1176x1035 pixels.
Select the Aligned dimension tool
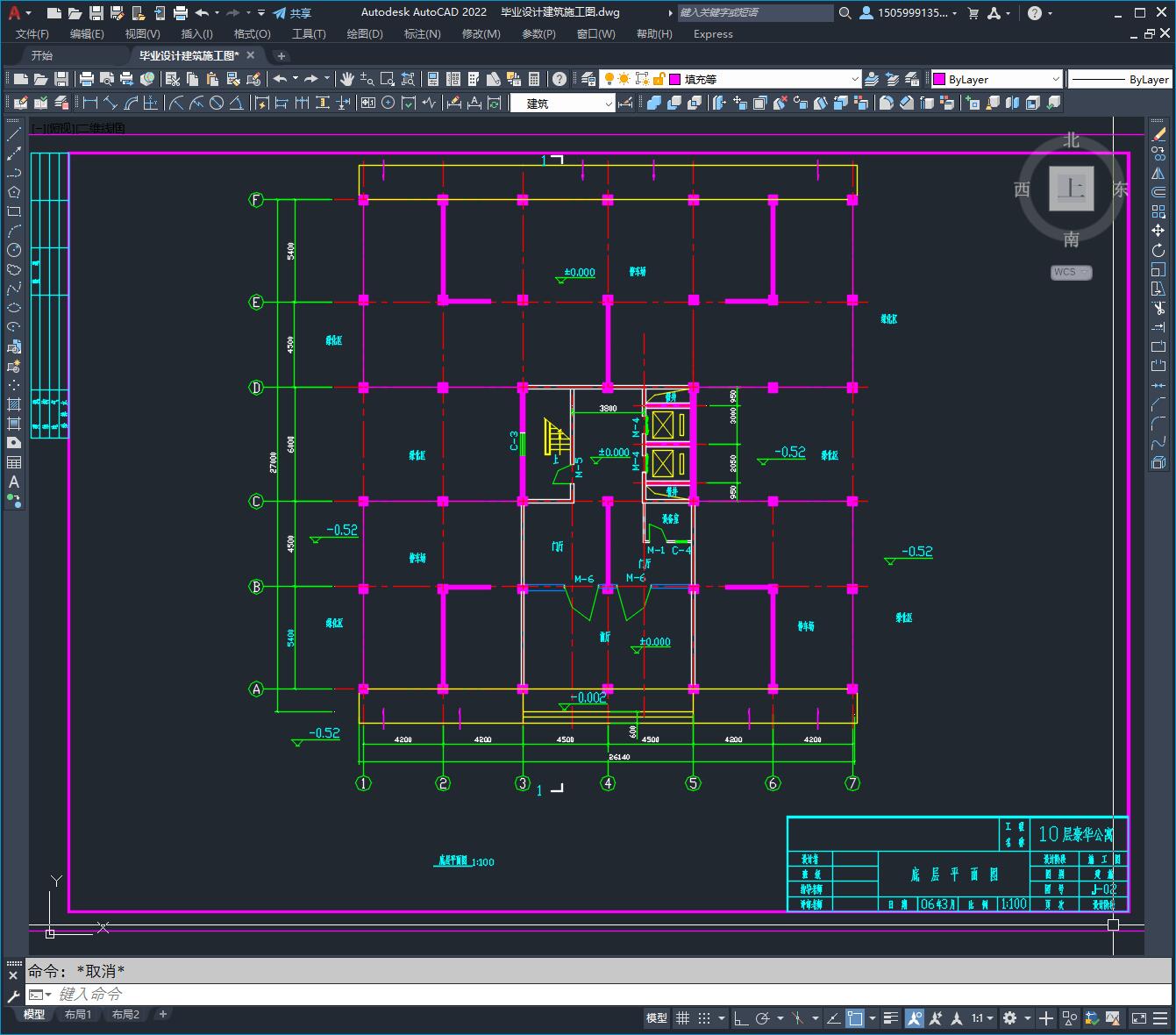tap(110, 103)
